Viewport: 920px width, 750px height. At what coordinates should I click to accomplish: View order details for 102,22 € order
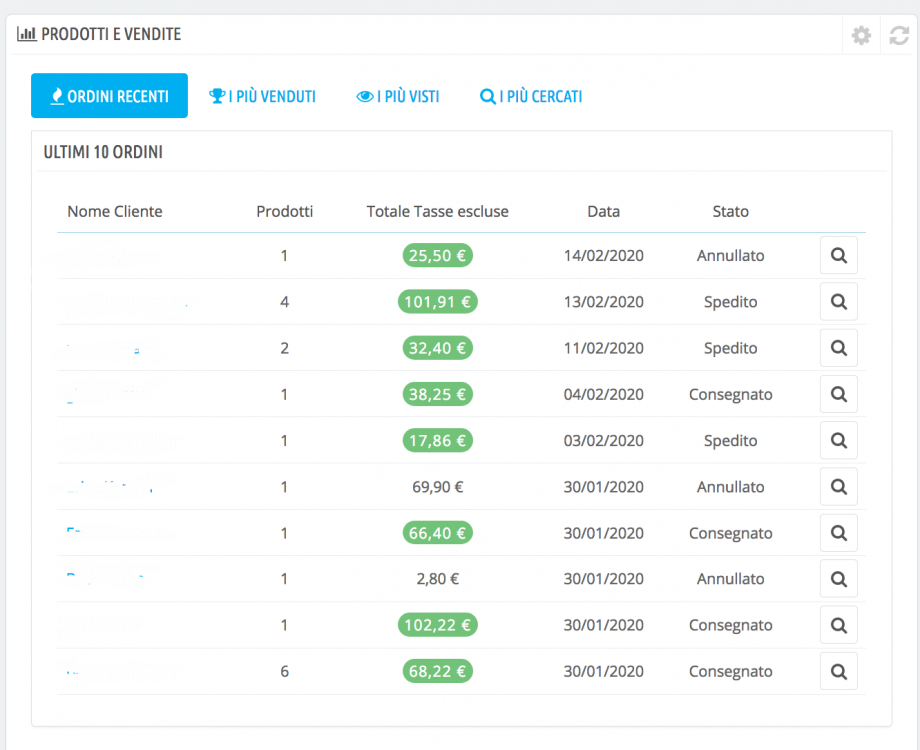[x=838, y=625]
